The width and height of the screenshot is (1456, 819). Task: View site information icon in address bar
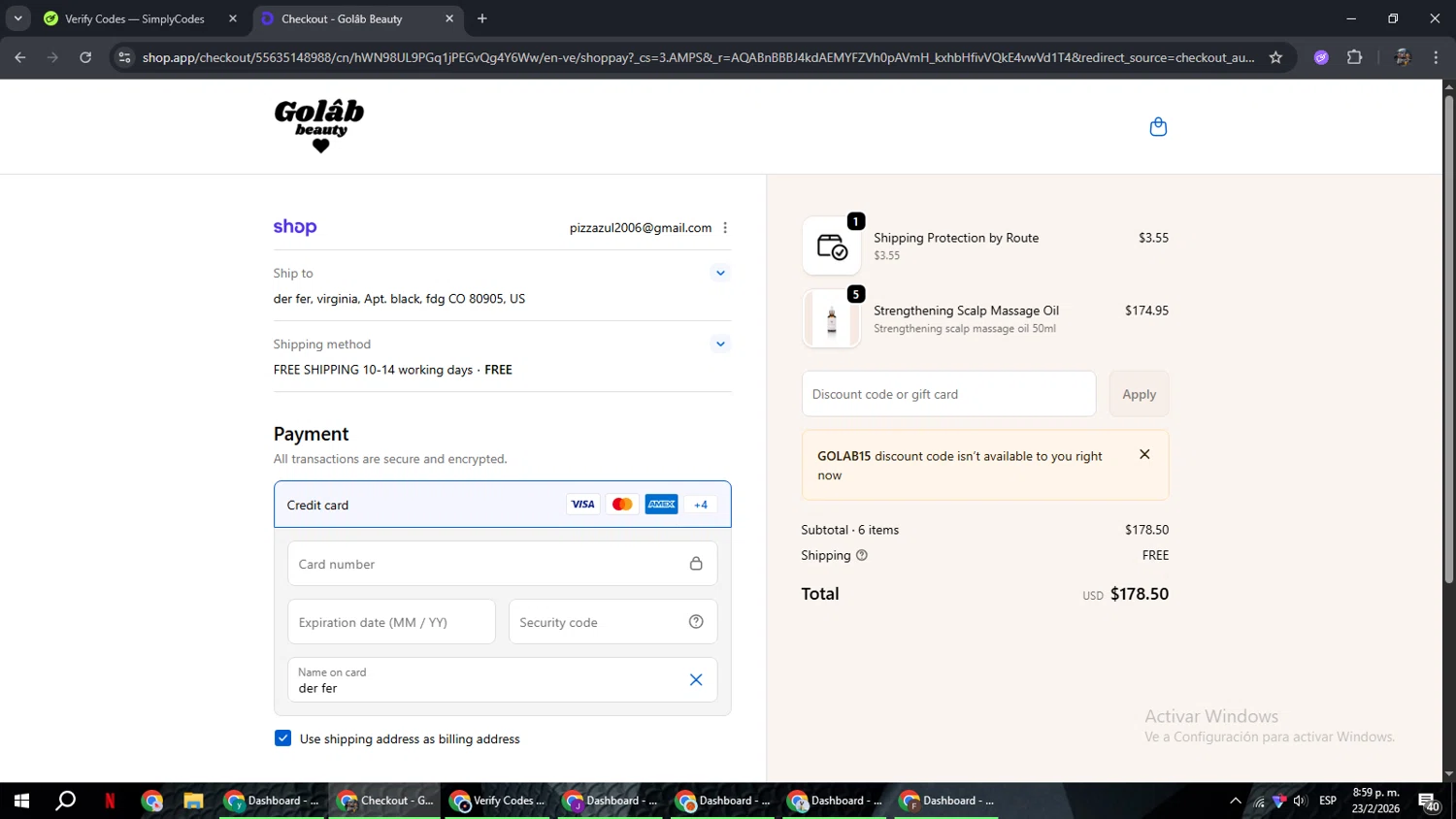(x=124, y=57)
